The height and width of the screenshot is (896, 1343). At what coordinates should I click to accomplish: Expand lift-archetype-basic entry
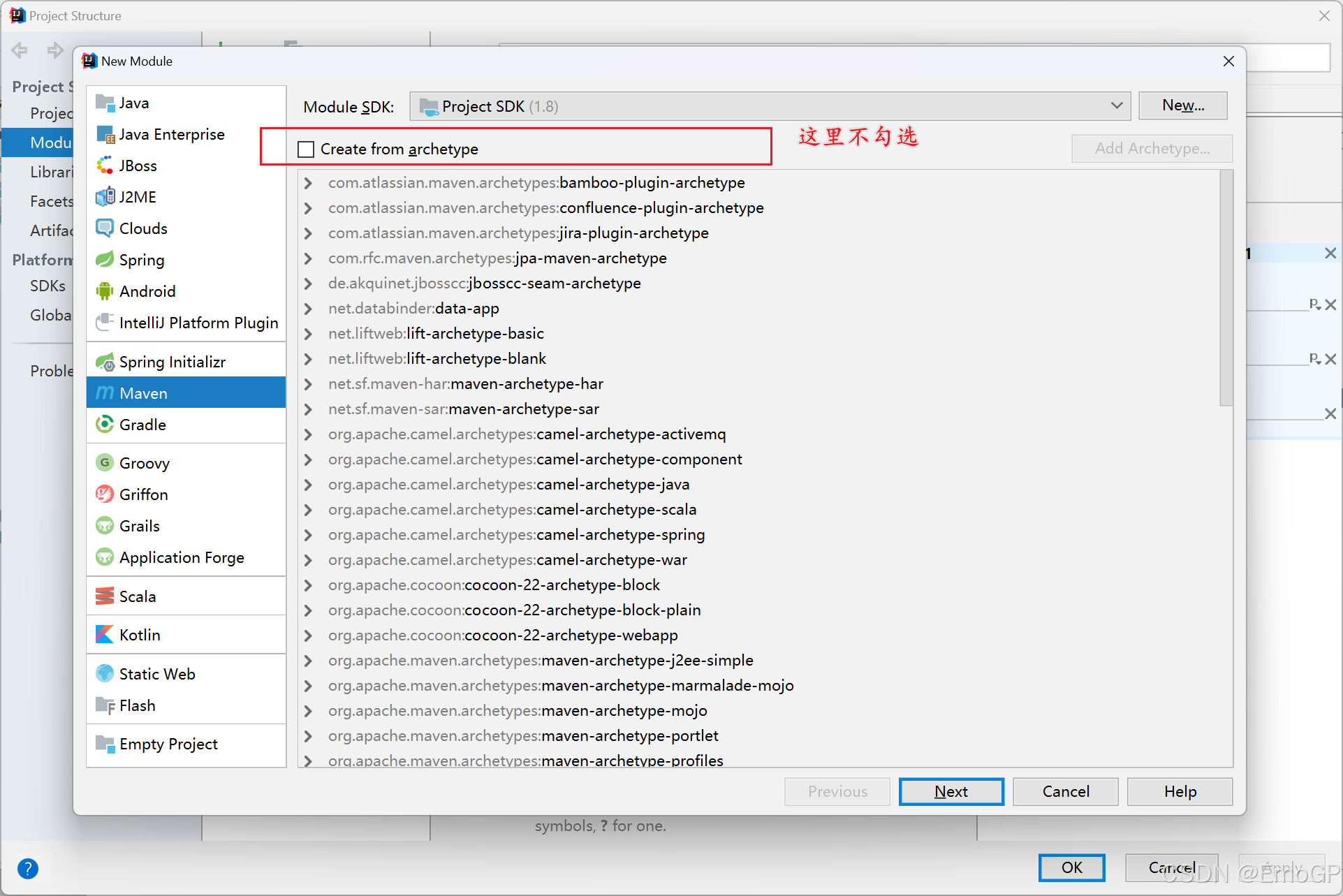click(308, 334)
